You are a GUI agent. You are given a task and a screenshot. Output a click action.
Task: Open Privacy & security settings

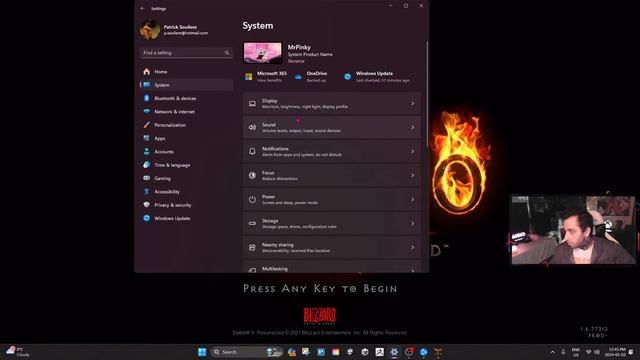click(x=187, y=205)
